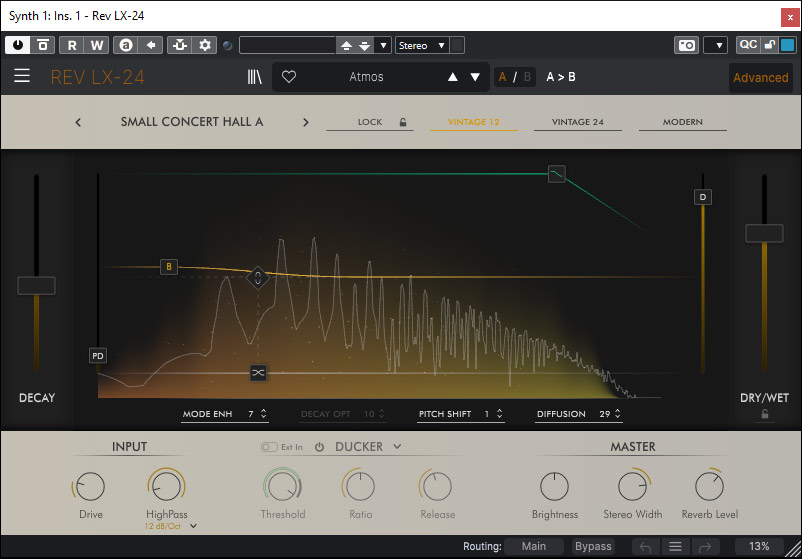
Task: Select the Modern mode tab
Action: 682,122
